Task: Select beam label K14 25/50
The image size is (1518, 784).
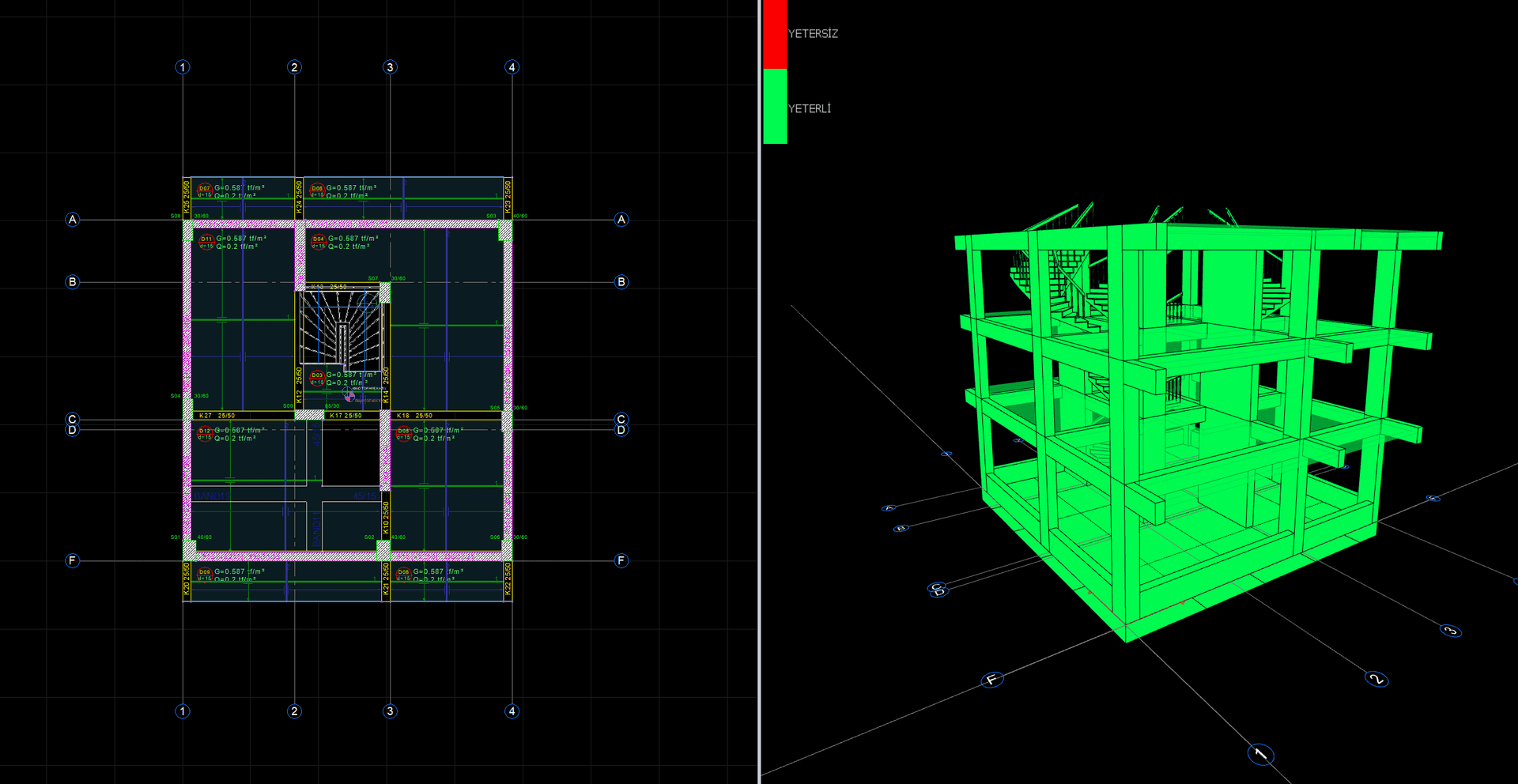Action: coord(386,386)
